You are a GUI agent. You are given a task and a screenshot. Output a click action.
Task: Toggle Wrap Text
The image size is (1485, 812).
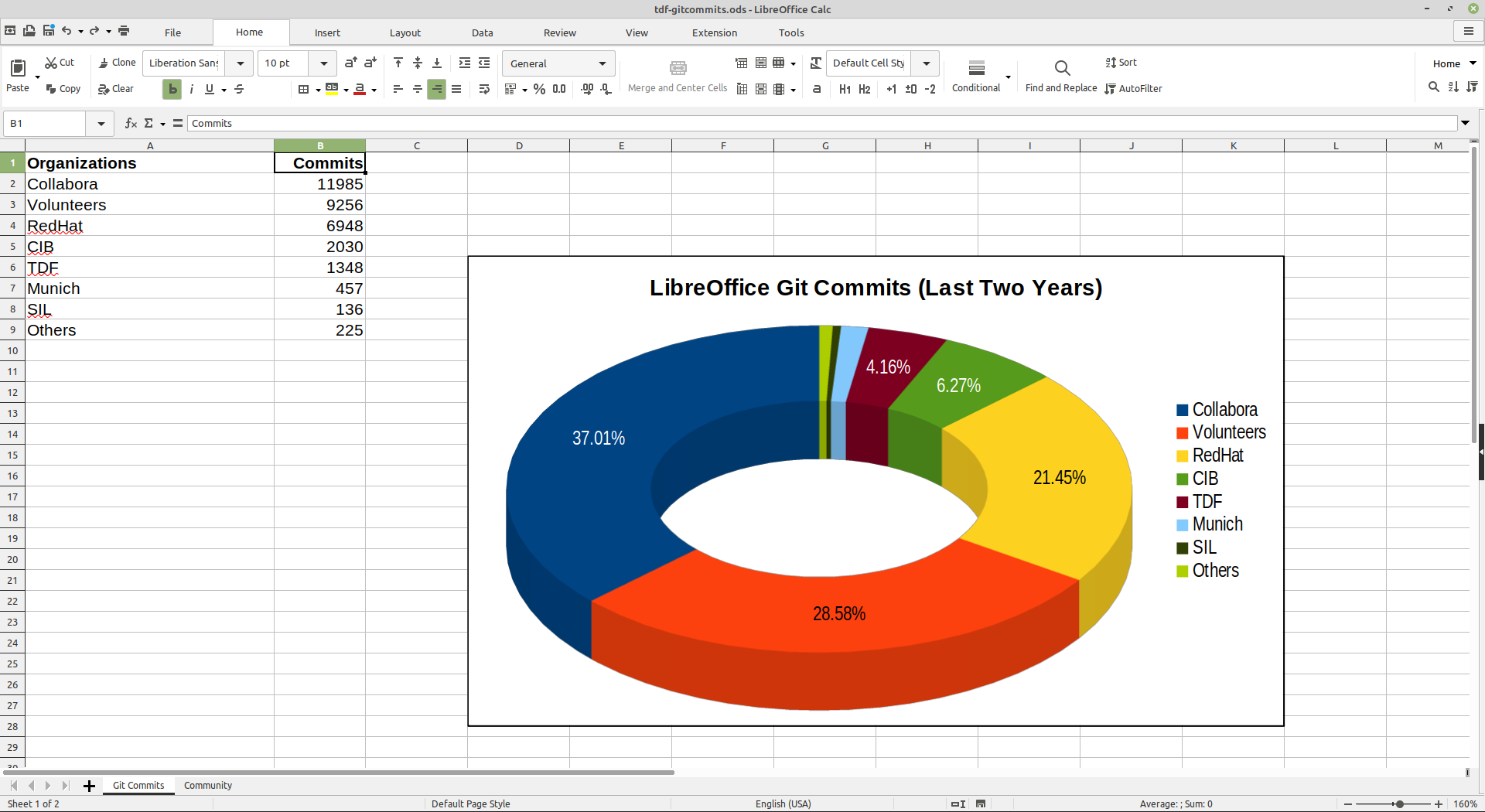[484, 89]
